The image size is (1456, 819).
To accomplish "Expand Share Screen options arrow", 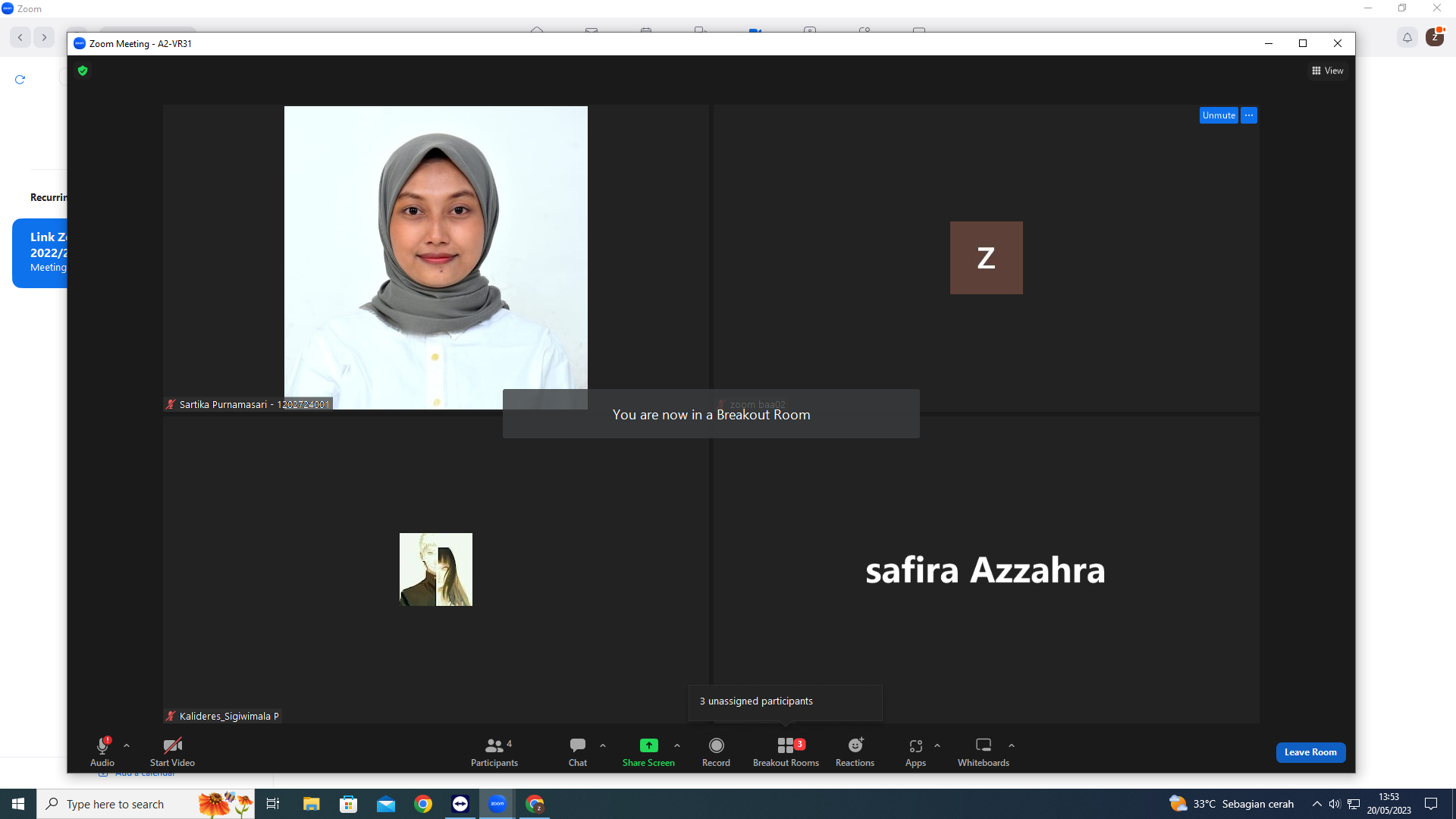I will 677,746.
